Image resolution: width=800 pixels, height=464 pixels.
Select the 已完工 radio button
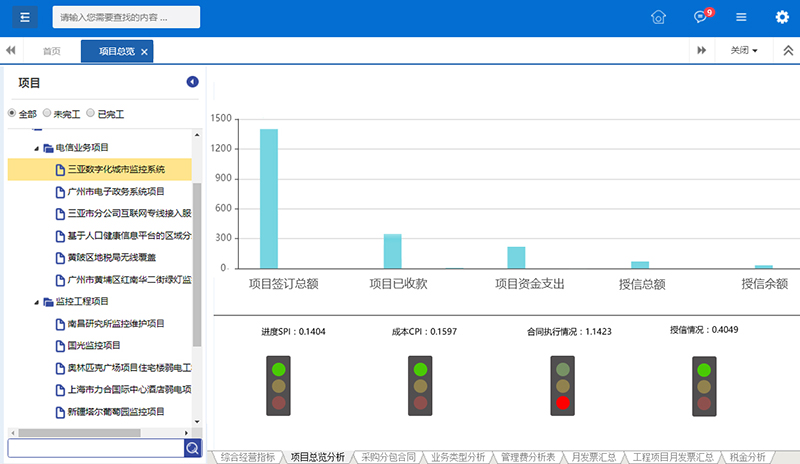(x=90, y=113)
